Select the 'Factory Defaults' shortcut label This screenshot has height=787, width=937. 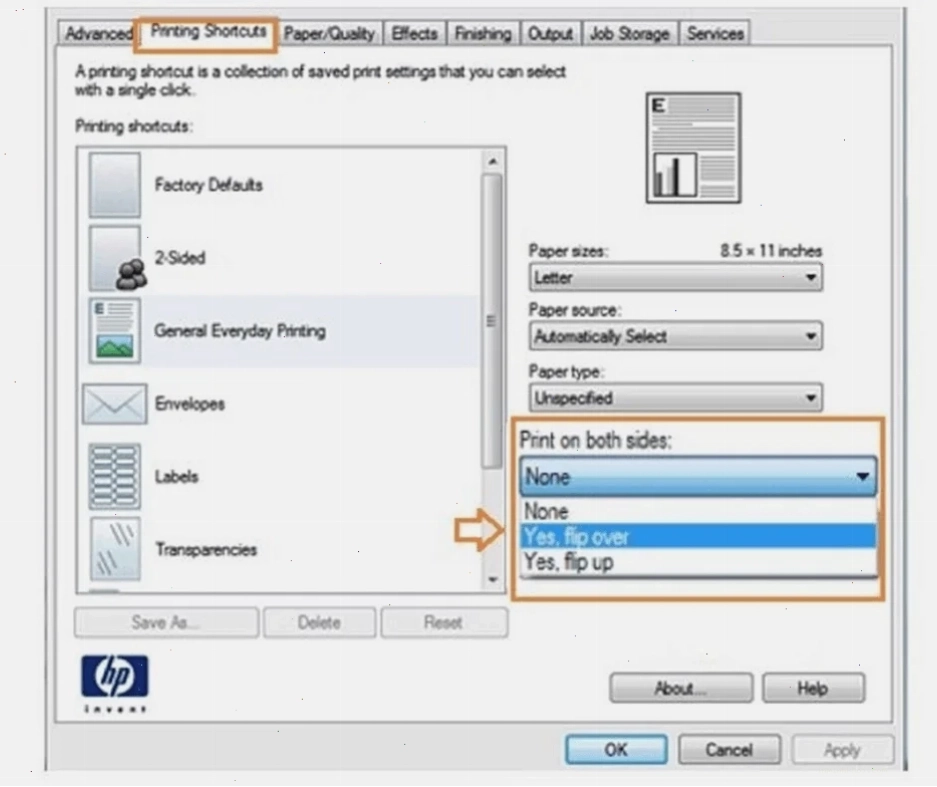click(x=209, y=185)
